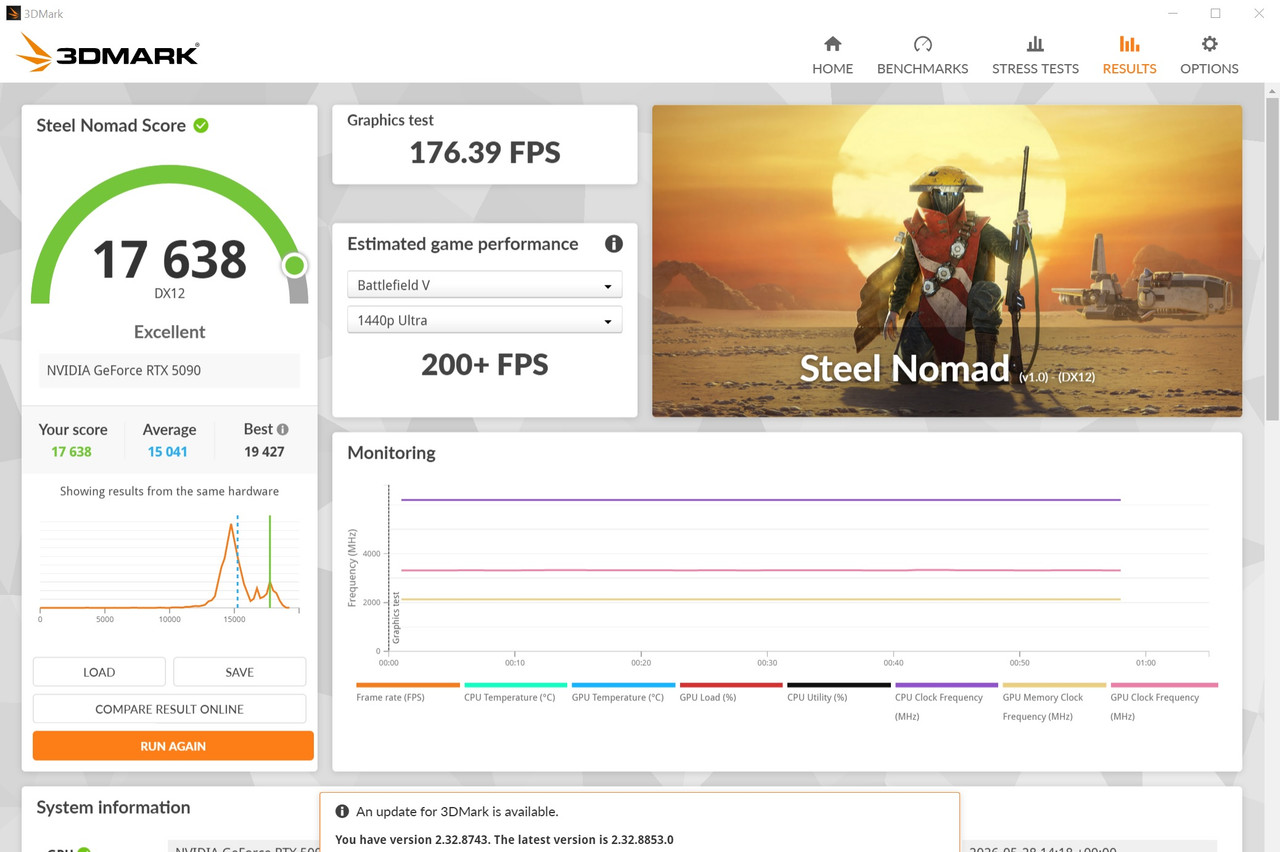1280x852 pixels.
Task: Click the Graphics test label
Action: pos(390,120)
